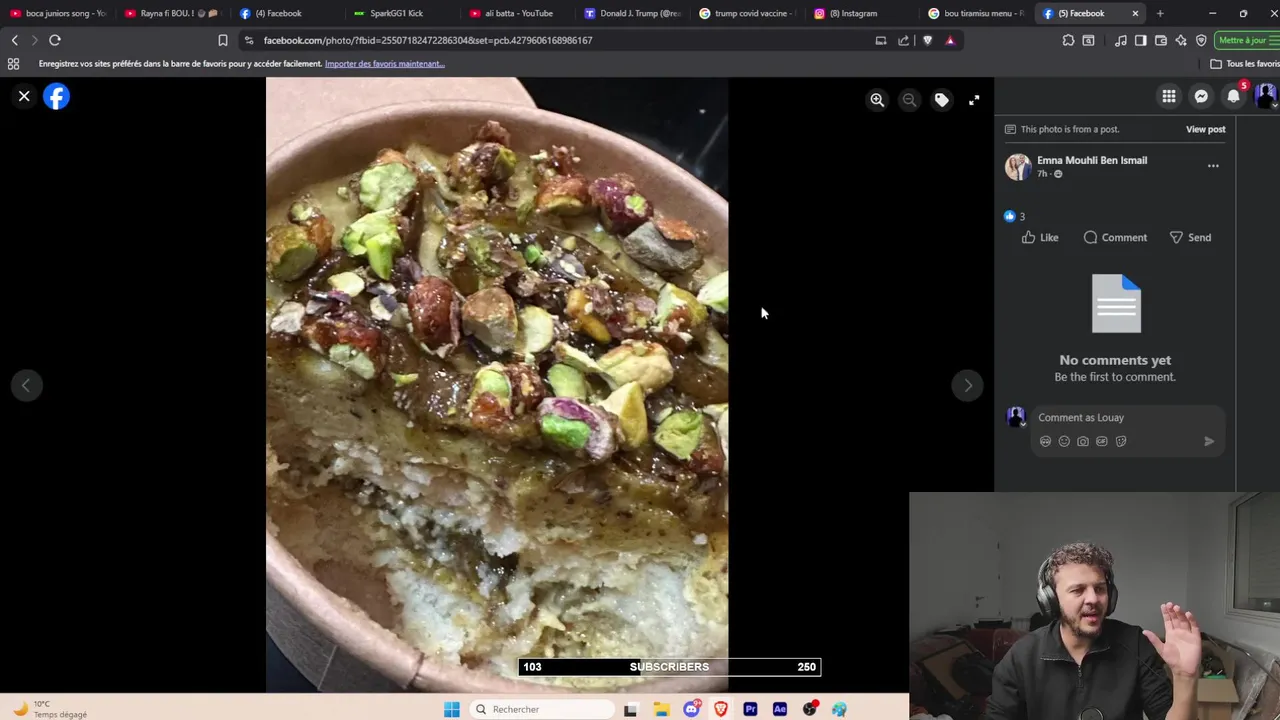Open Discord from the taskbar

point(691,709)
